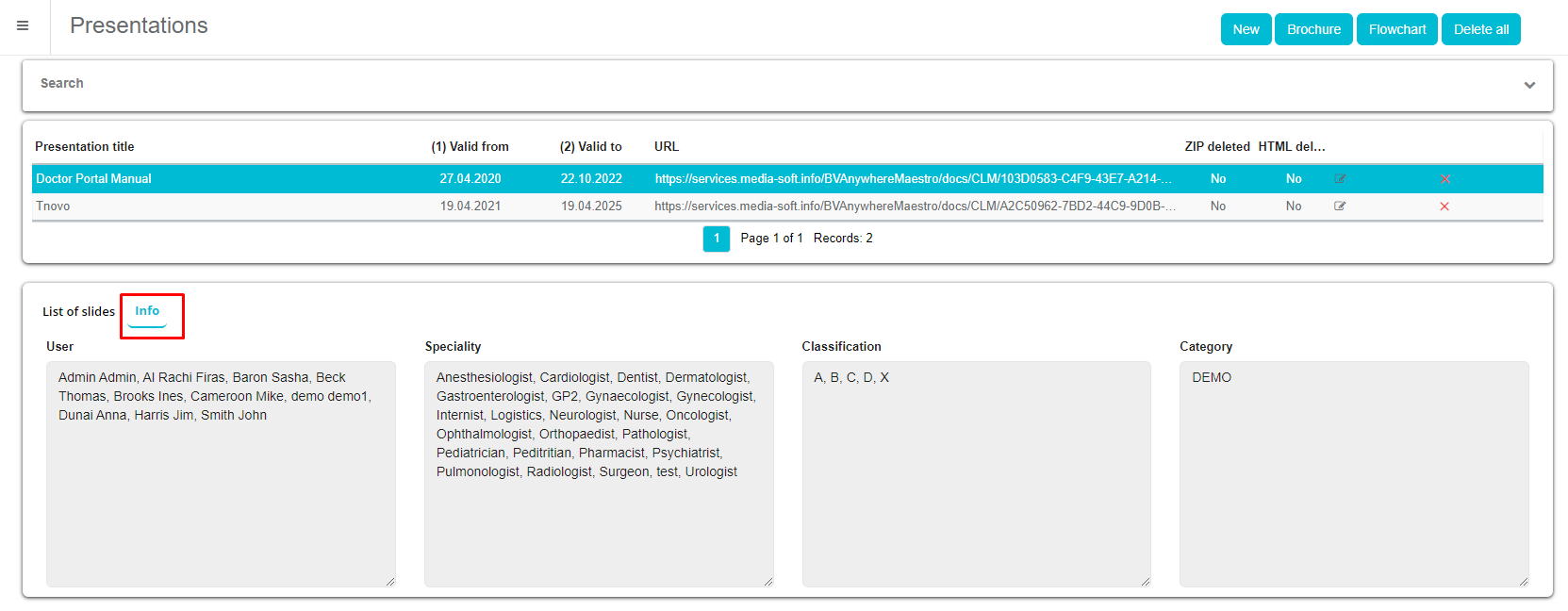
Task: Go to page 1 in pagination
Action: 717,239
